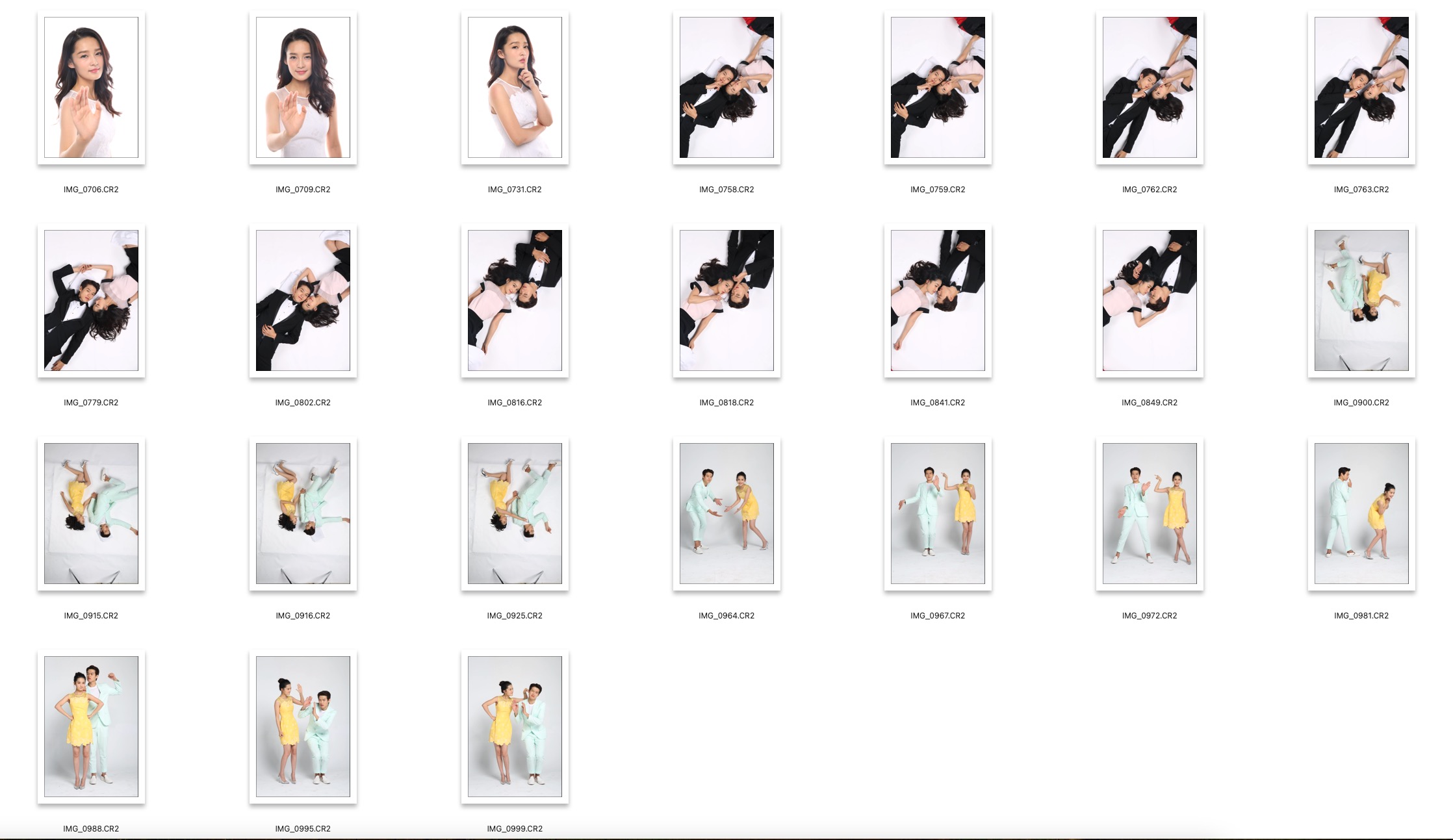
Task: Click the IMG_0915.CR2 photo thumbnail
Action: coord(91,513)
